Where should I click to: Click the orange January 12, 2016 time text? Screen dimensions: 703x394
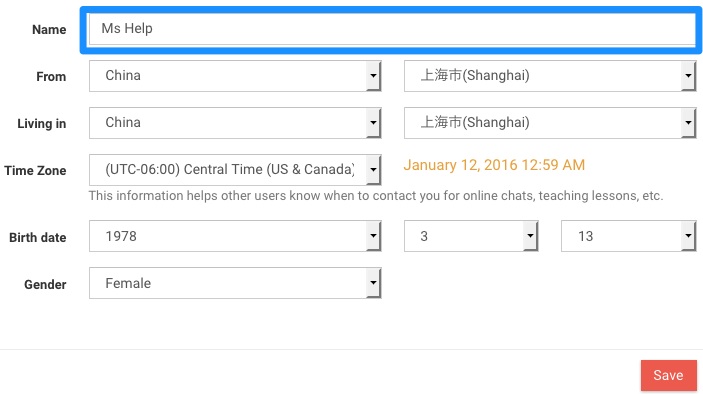click(x=494, y=165)
